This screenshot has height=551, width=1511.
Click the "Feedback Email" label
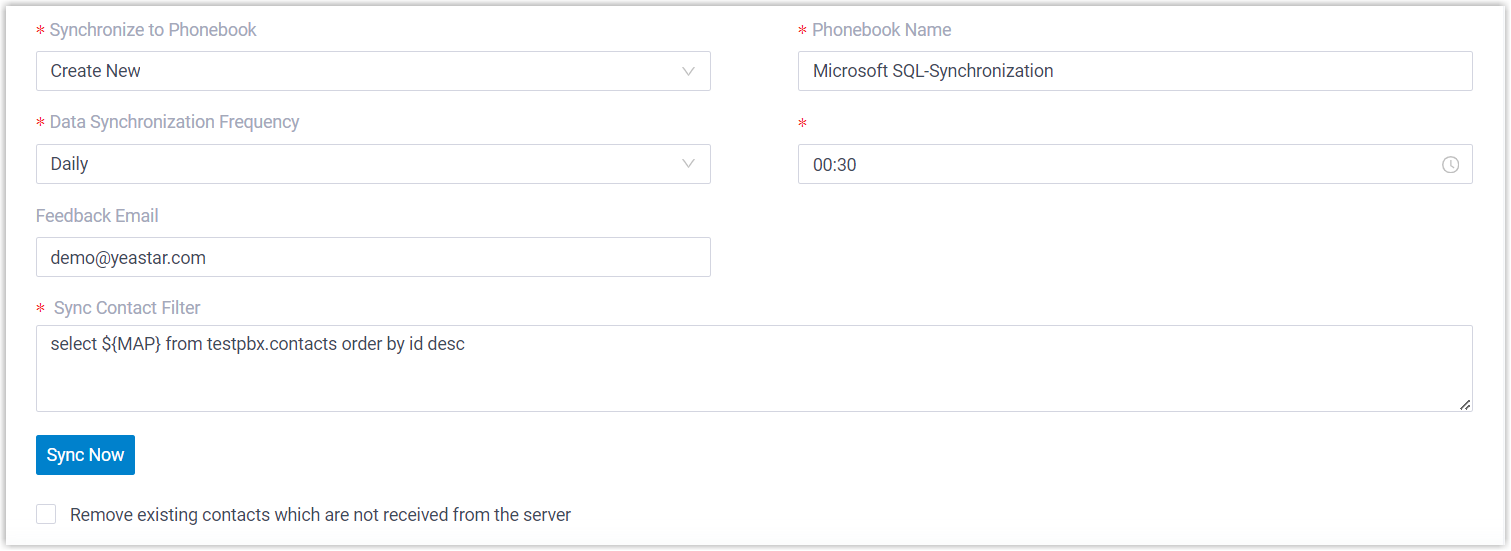tap(97, 216)
